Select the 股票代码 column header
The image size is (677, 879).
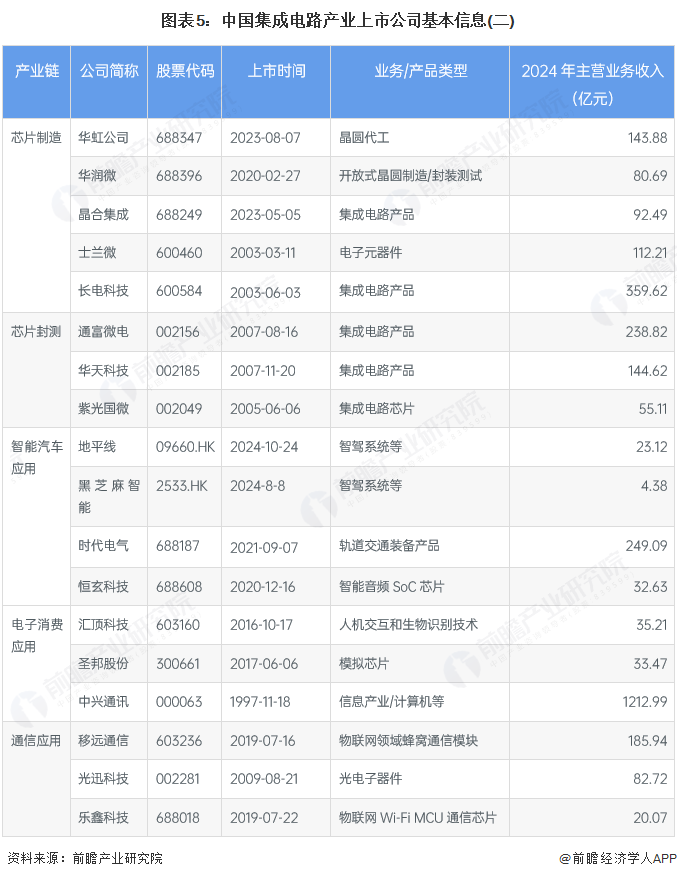[x=185, y=71]
